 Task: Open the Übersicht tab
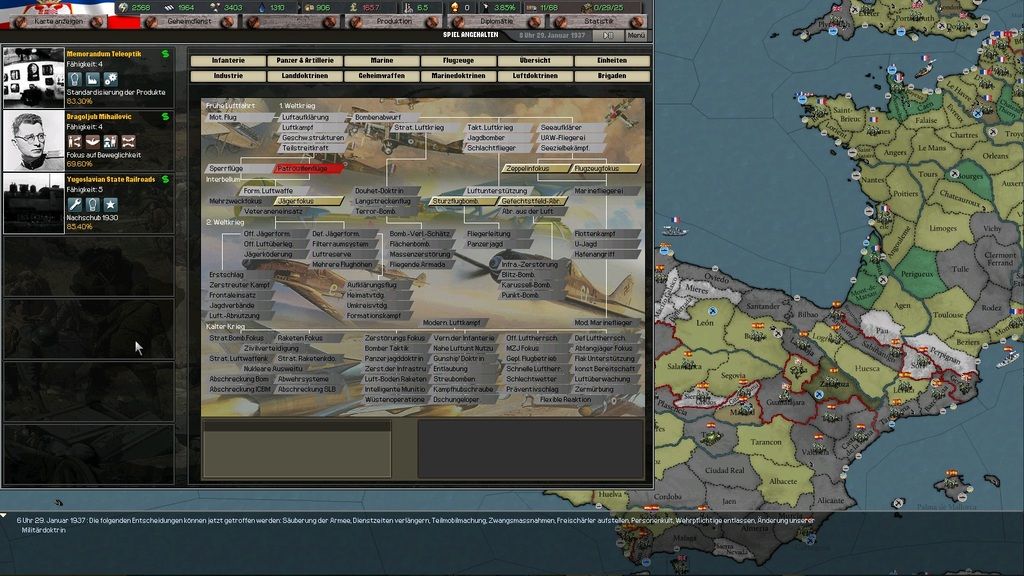(536, 61)
